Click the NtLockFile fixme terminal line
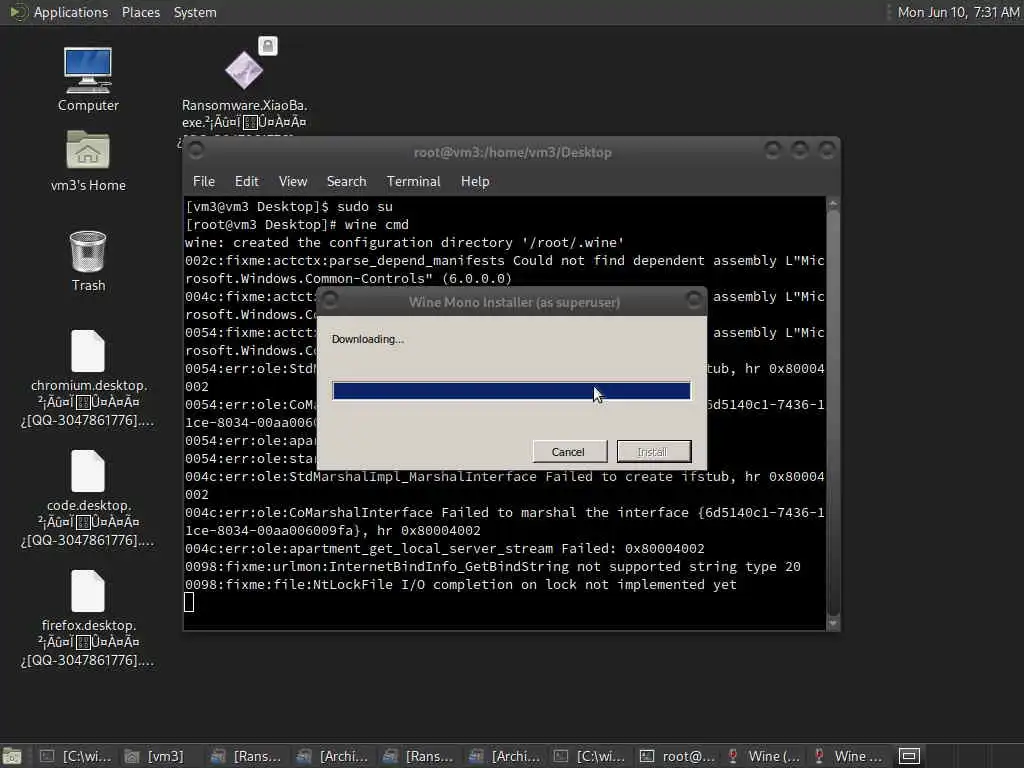1024x768 pixels. 460,584
